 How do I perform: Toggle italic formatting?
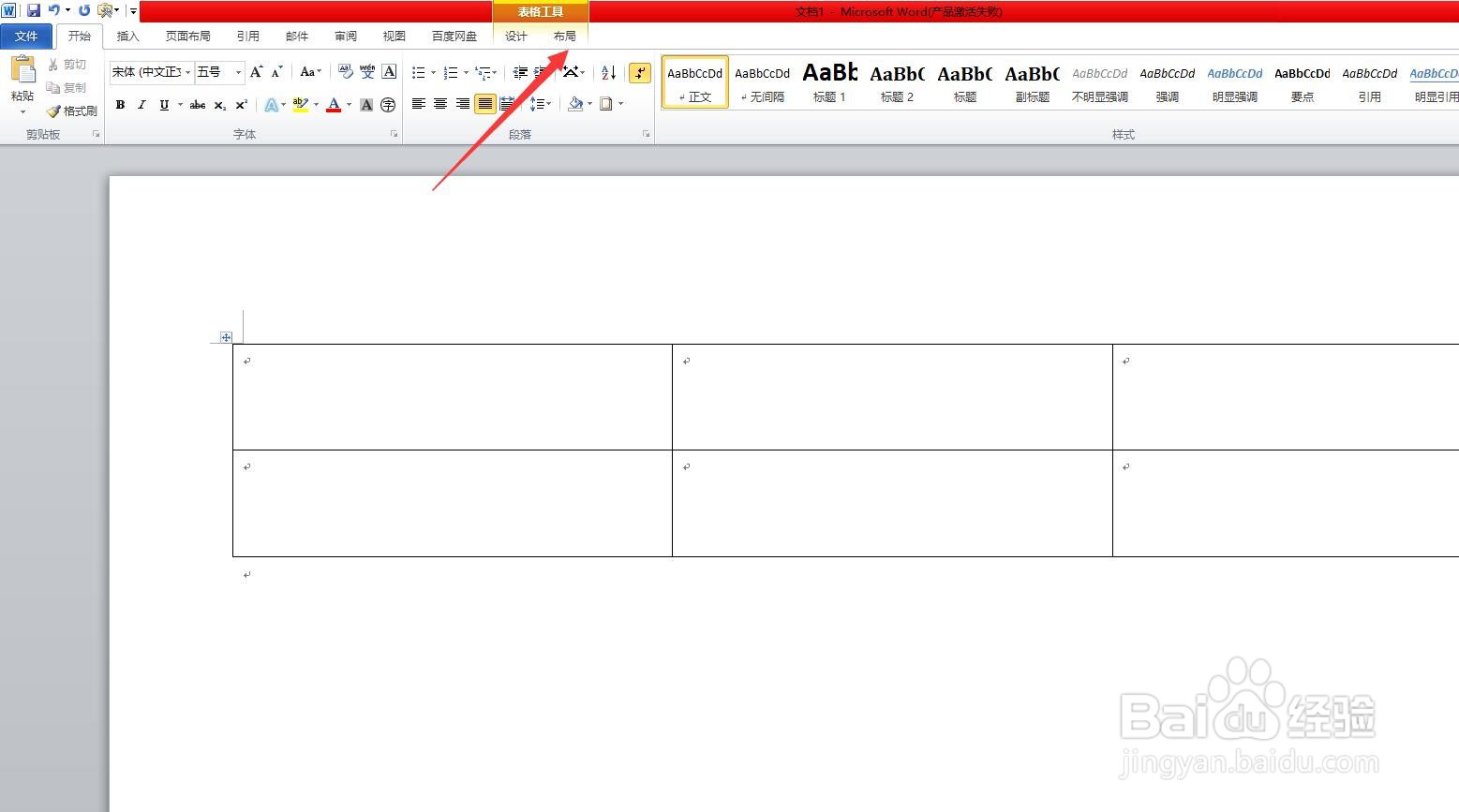tap(141, 105)
